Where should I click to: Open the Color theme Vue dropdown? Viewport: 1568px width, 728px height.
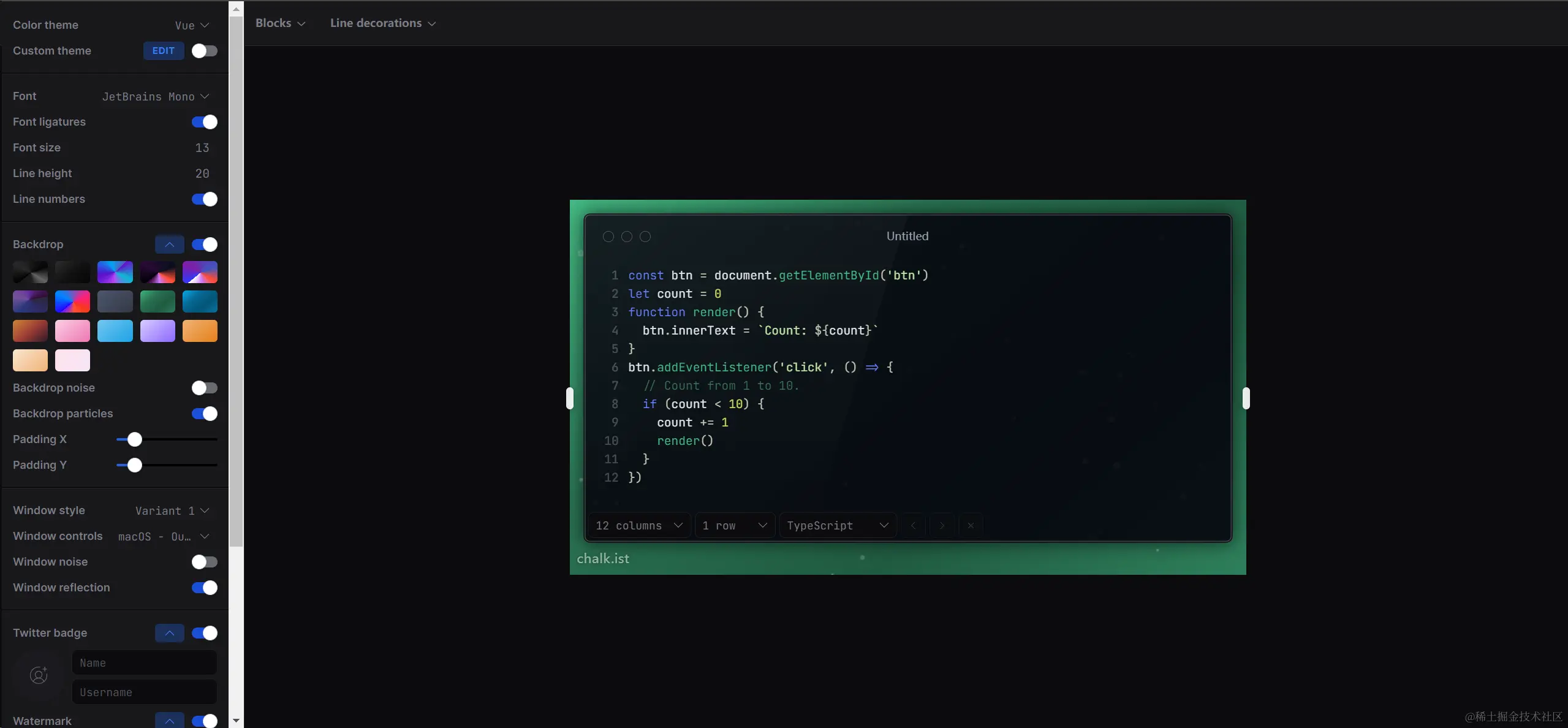192,25
